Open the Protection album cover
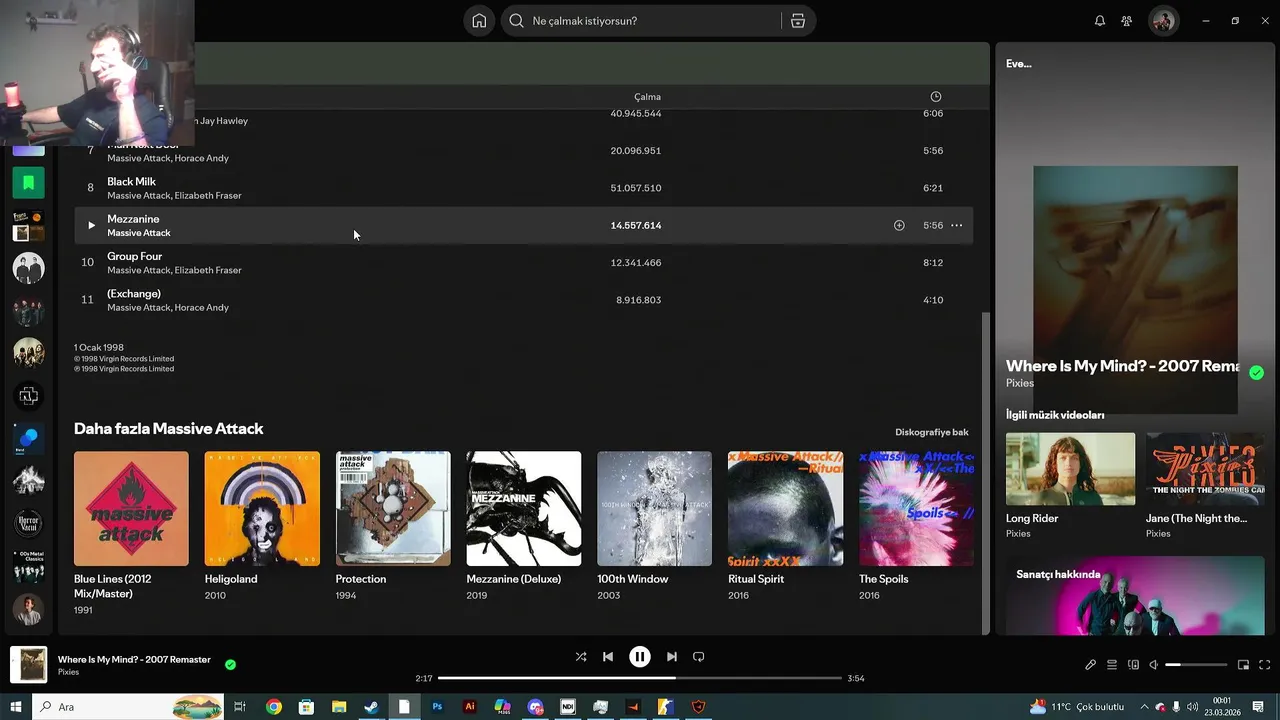Screen dimensions: 1280x720 pos(393,509)
